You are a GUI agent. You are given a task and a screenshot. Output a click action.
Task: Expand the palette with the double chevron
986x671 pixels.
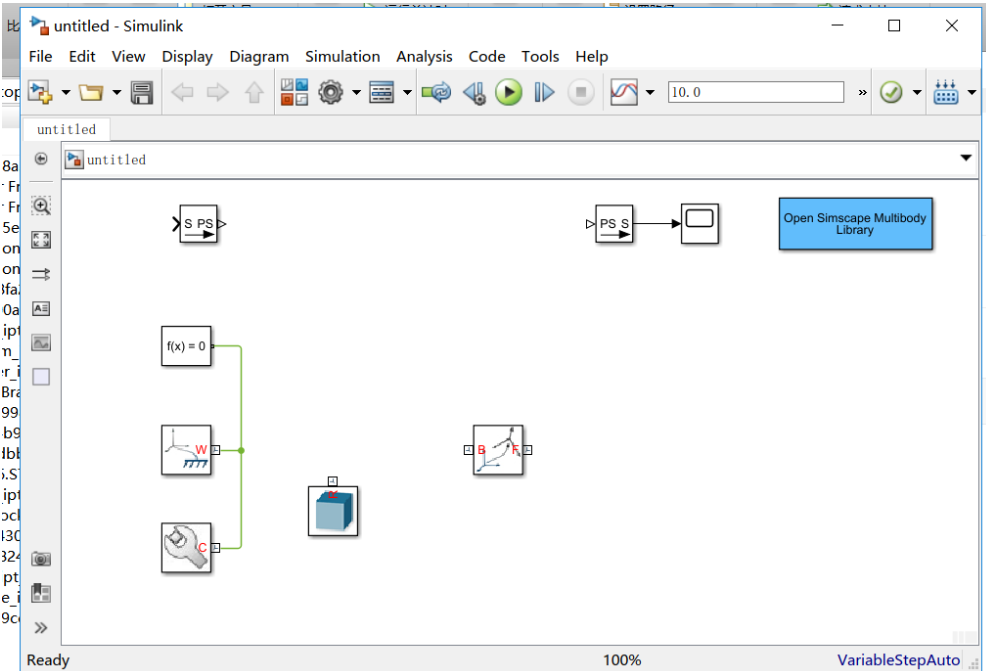[x=41, y=628]
